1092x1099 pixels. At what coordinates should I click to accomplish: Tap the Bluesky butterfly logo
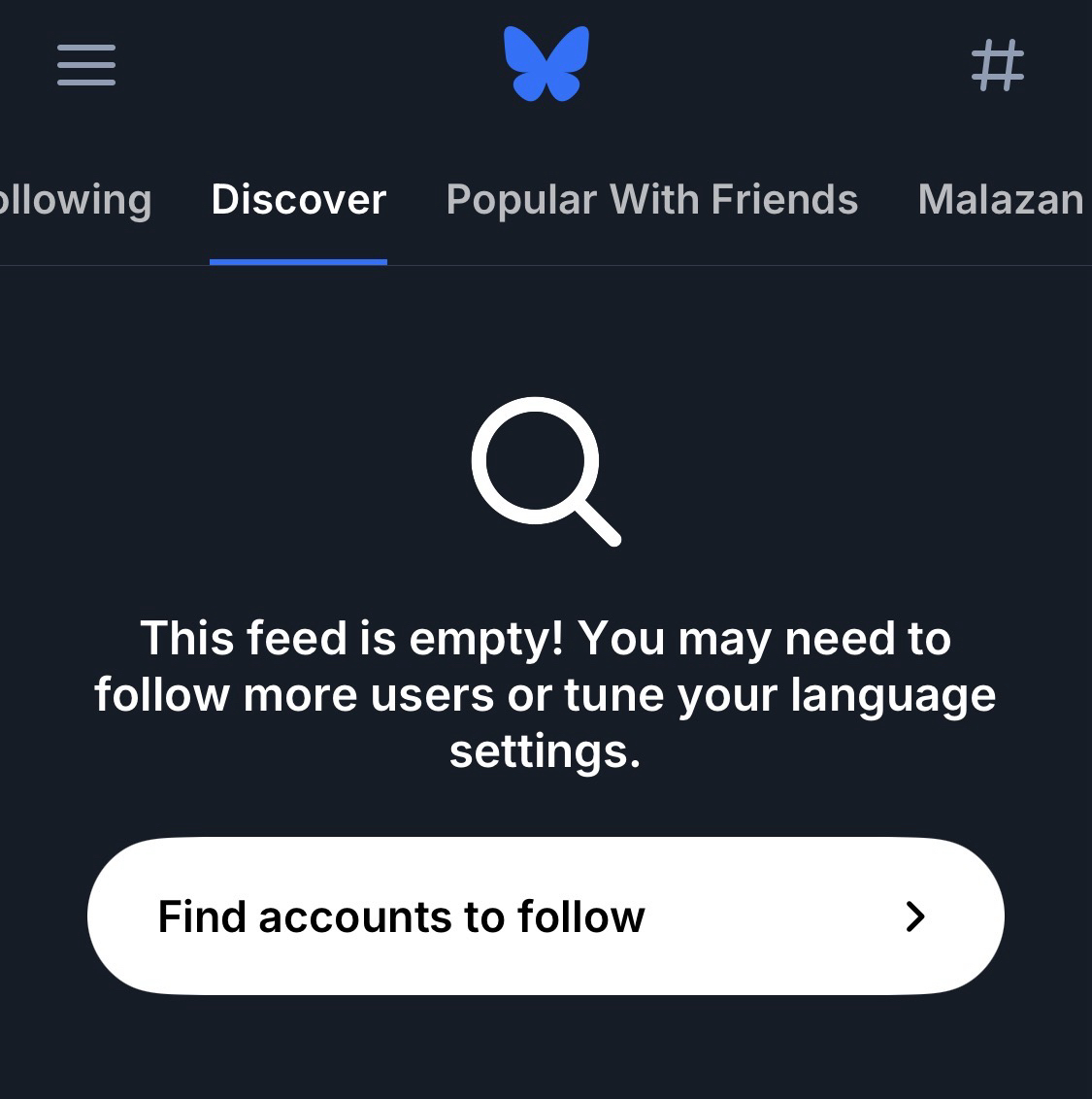[x=546, y=64]
